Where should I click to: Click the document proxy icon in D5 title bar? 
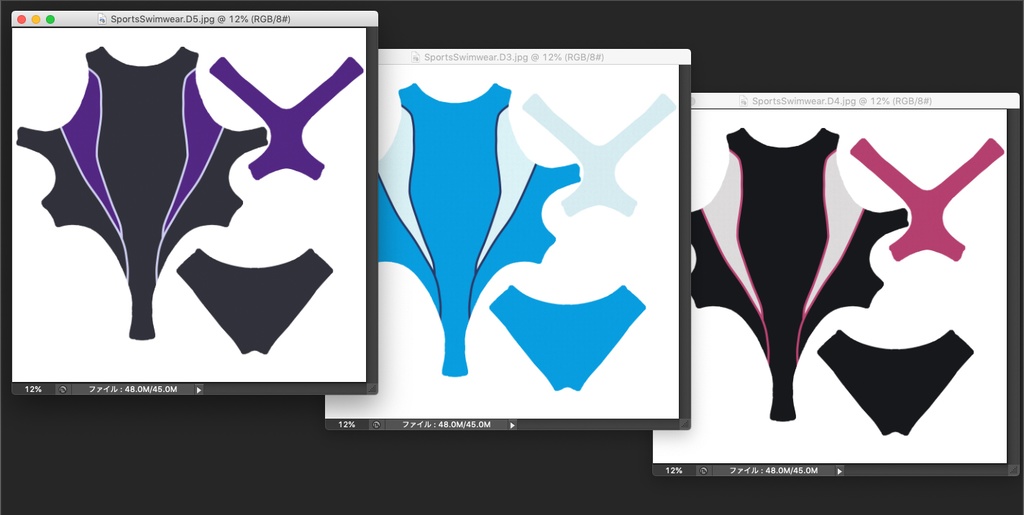102,20
